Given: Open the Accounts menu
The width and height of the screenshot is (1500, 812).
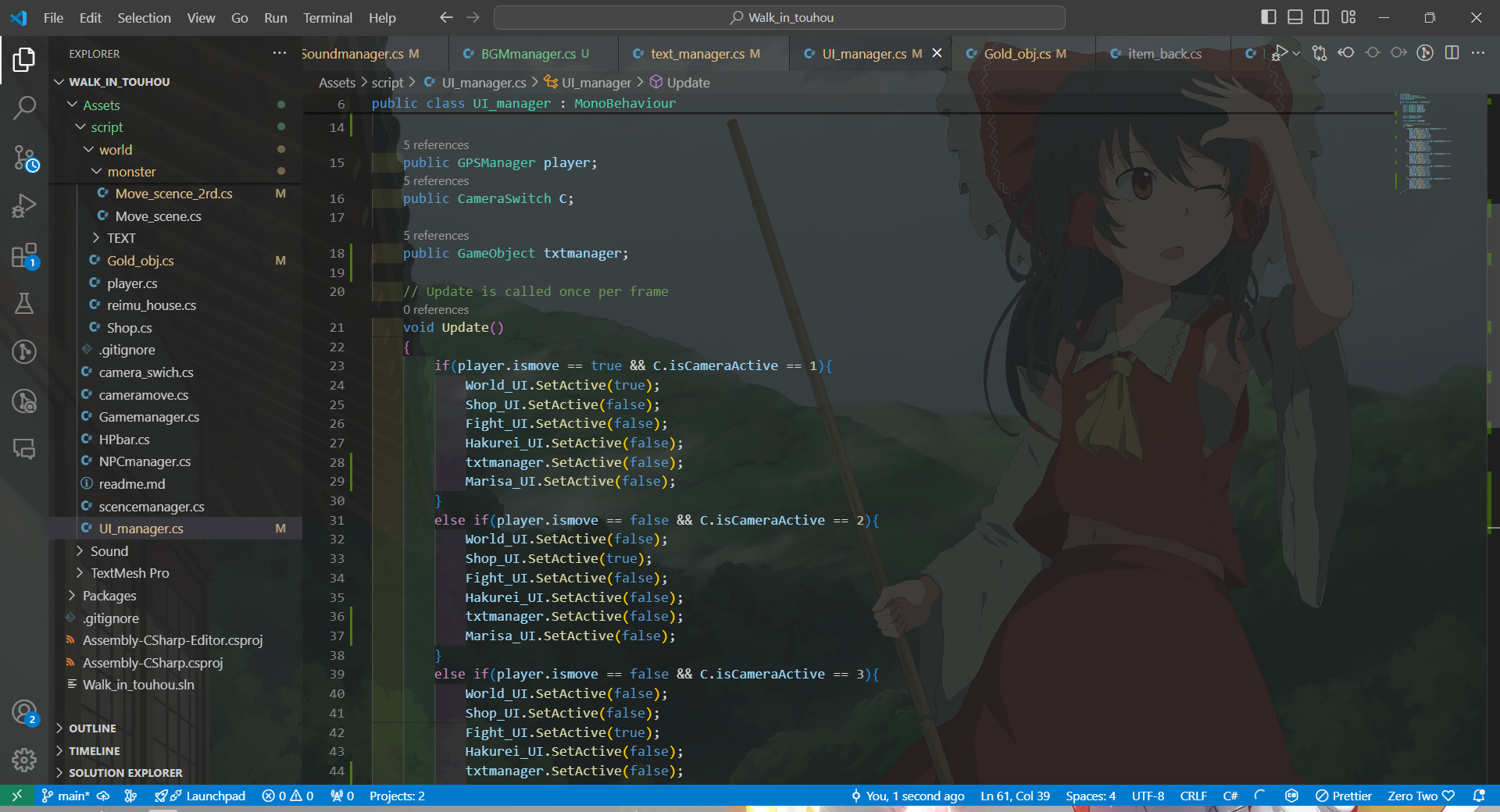Looking at the screenshot, I should 24,712.
